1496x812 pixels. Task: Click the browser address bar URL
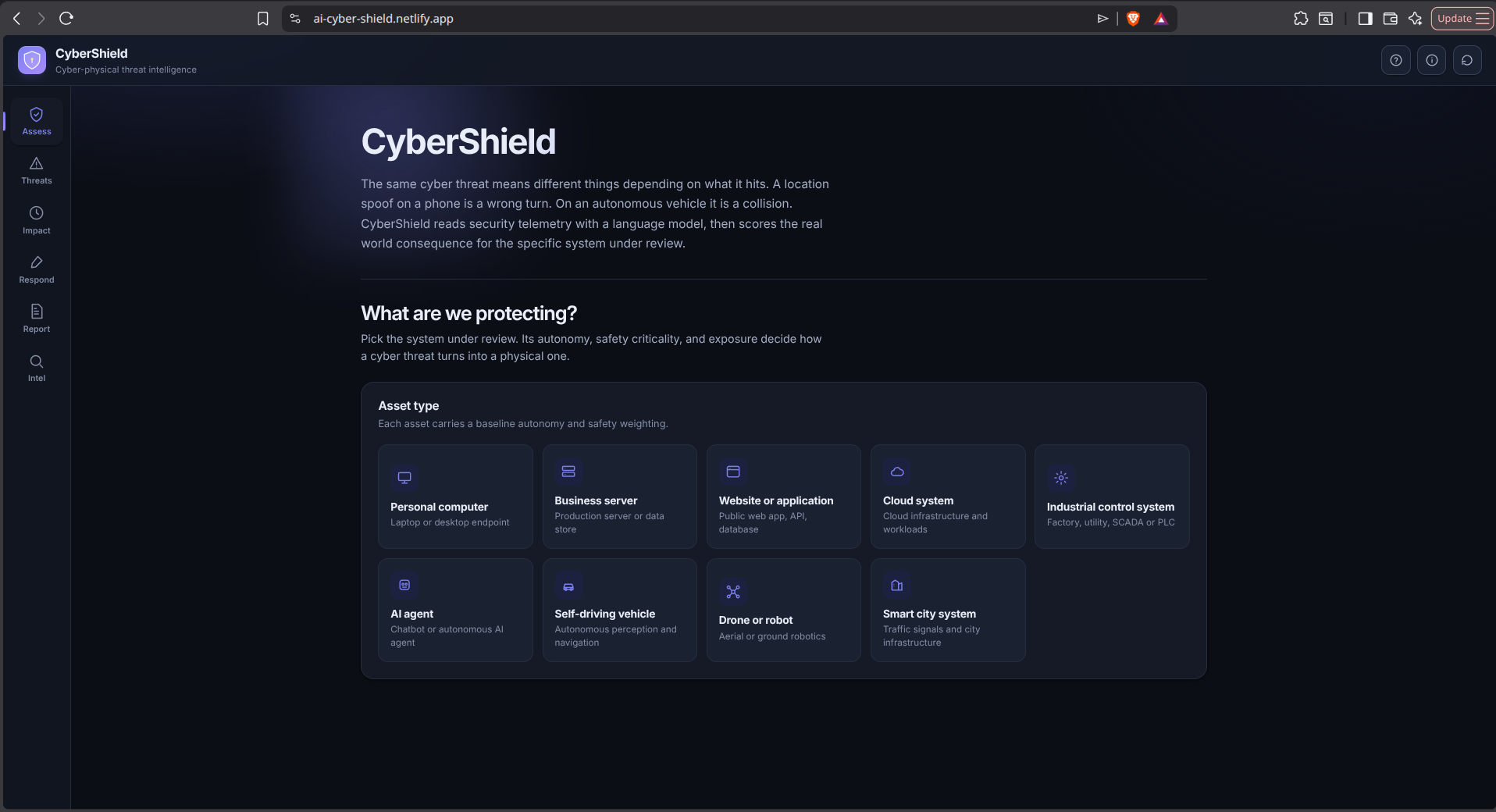tap(383, 19)
